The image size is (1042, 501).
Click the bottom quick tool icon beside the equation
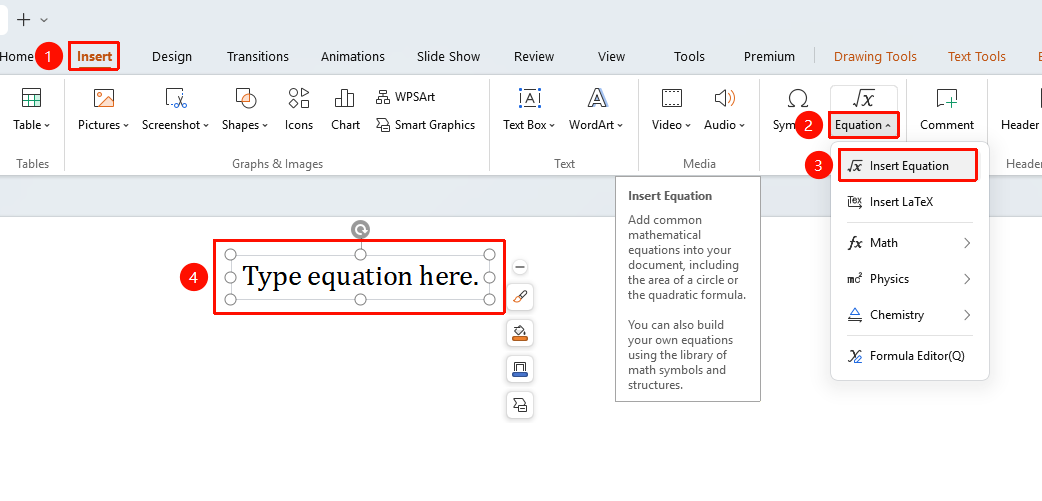pos(520,405)
